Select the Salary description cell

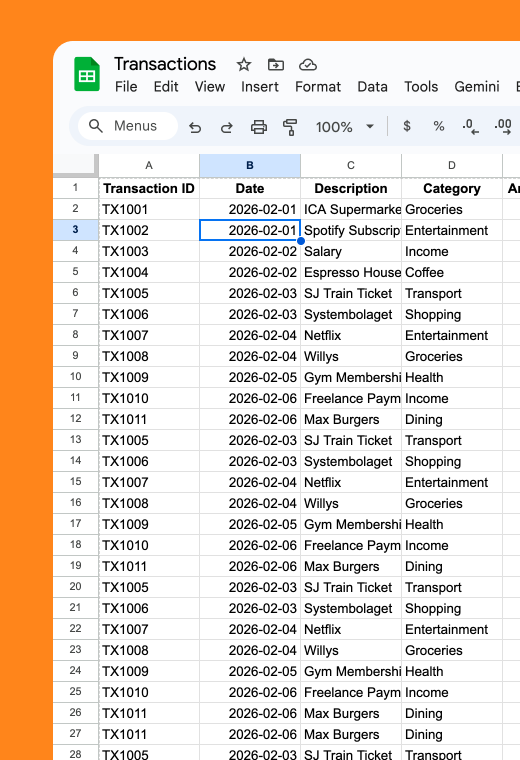(351, 251)
